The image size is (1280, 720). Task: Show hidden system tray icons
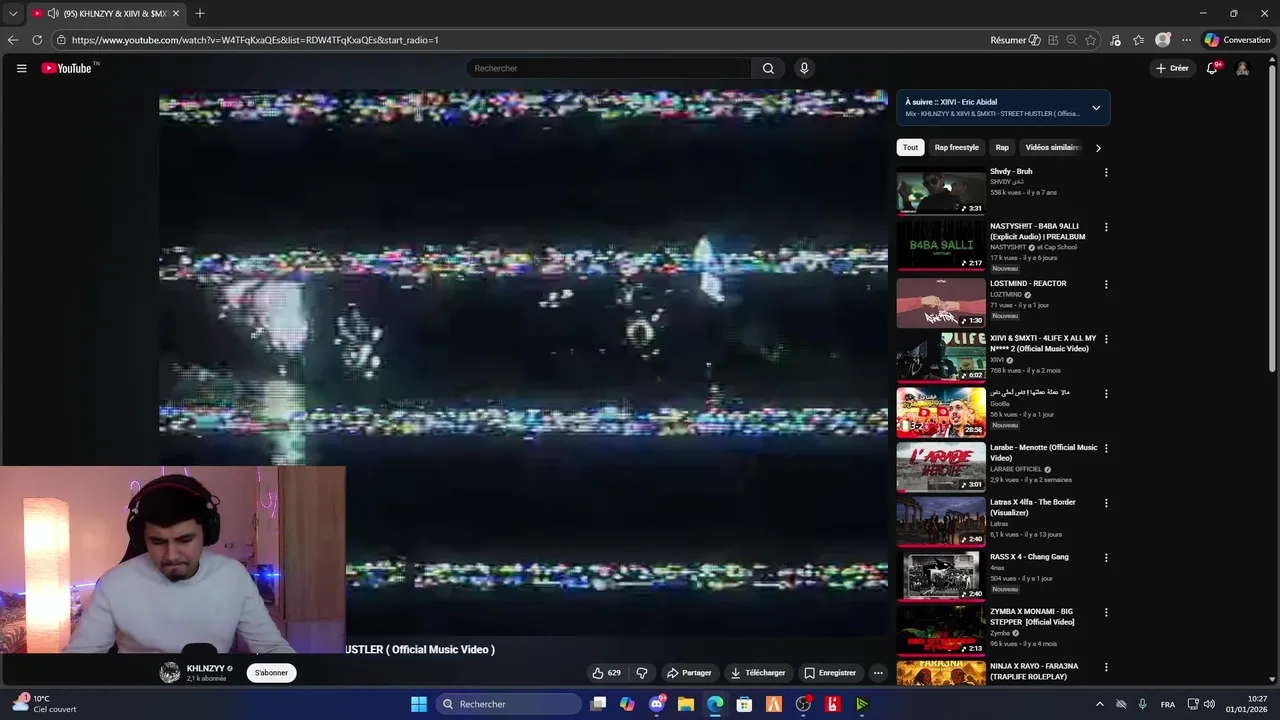click(1099, 704)
